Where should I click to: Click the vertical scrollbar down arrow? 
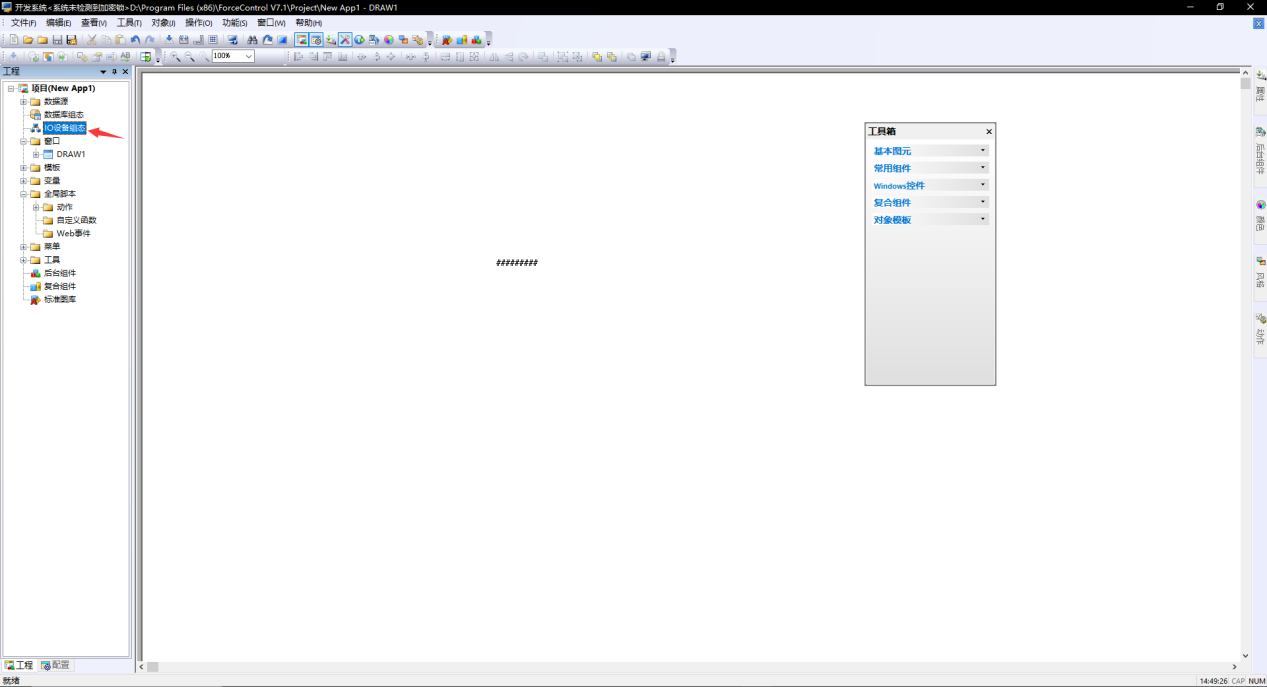click(1245, 656)
